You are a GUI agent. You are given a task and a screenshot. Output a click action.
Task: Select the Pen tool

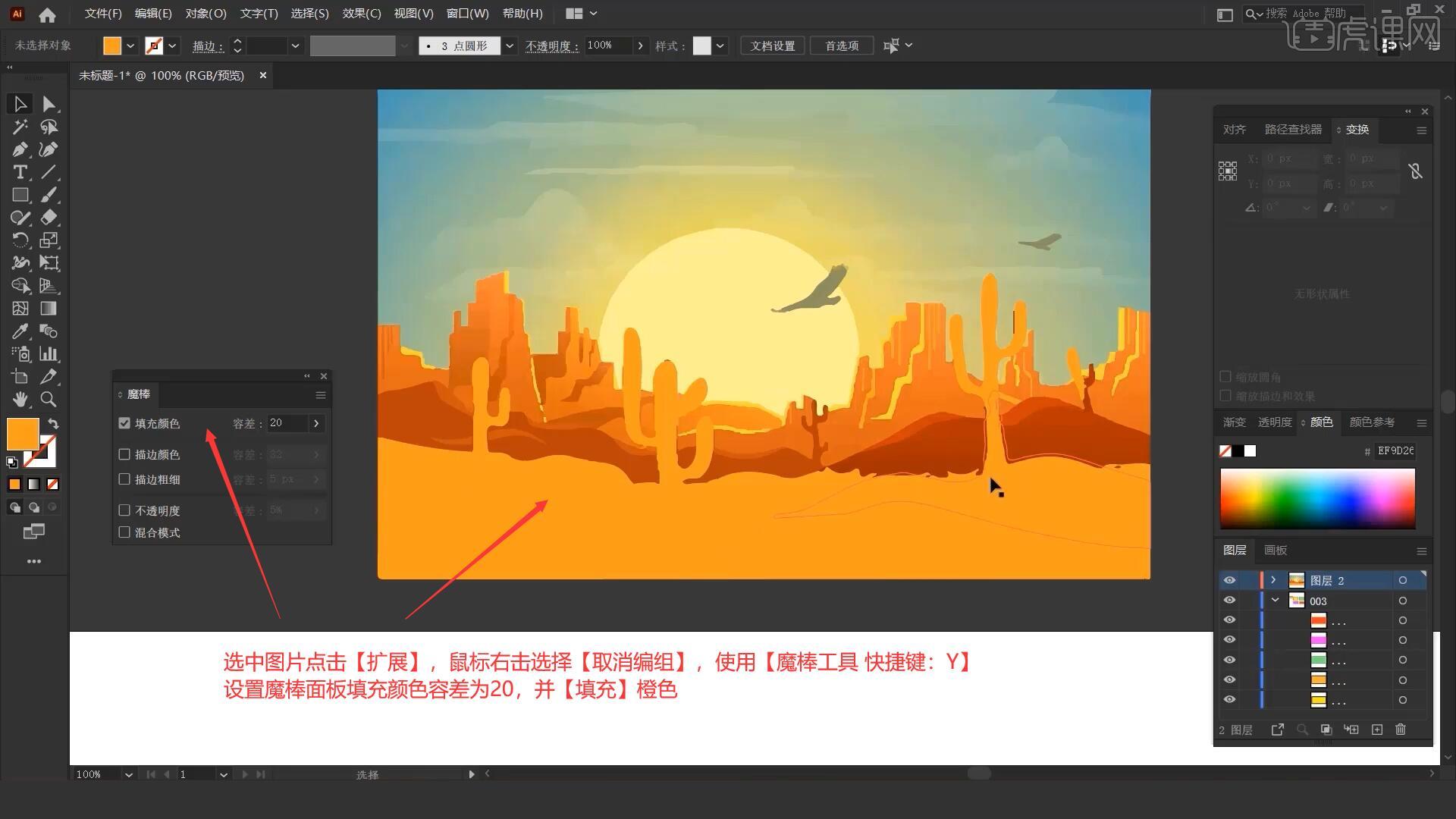point(19,149)
